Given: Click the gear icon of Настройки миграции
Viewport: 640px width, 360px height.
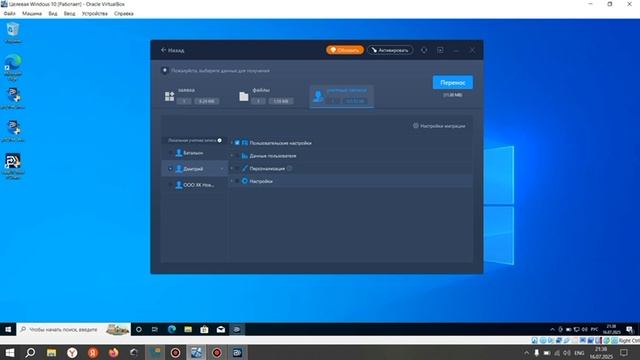Looking at the screenshot, I should pyautogui.click(x=416, y=126).
